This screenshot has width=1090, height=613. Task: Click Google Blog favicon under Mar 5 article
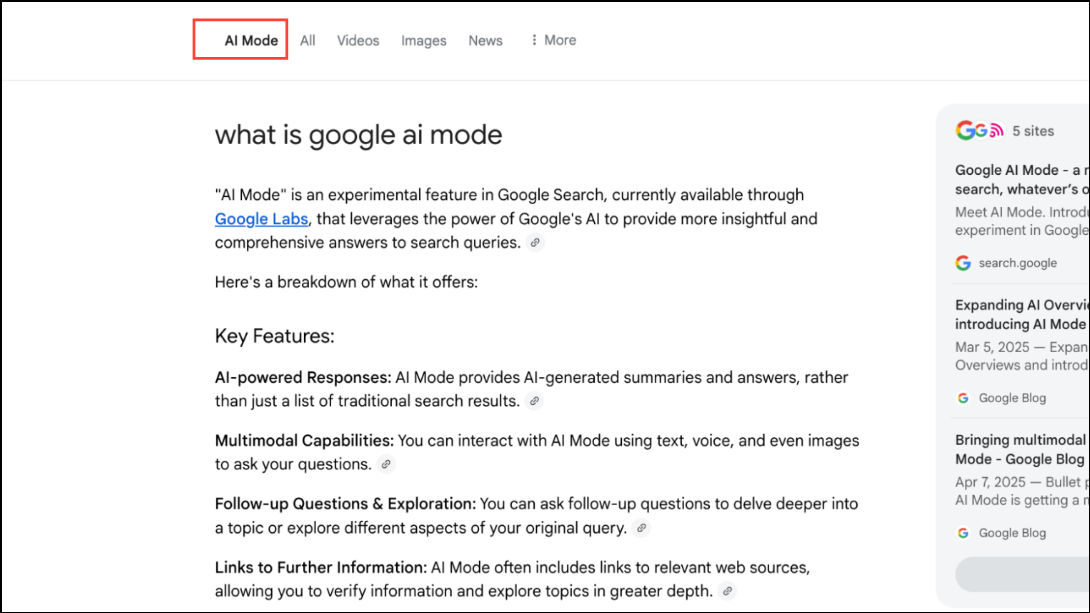click(963, 398)
